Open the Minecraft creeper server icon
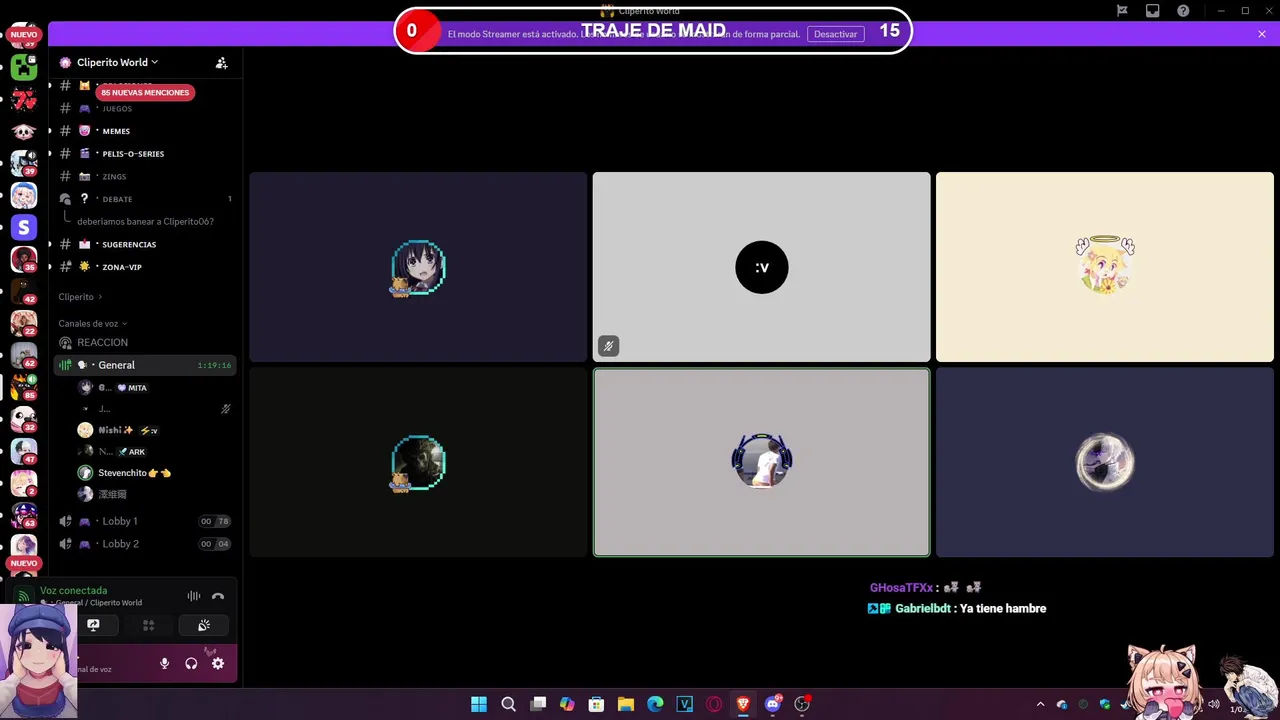The width and height of the screenshot is (1280, 720). [x=24, y=67]
